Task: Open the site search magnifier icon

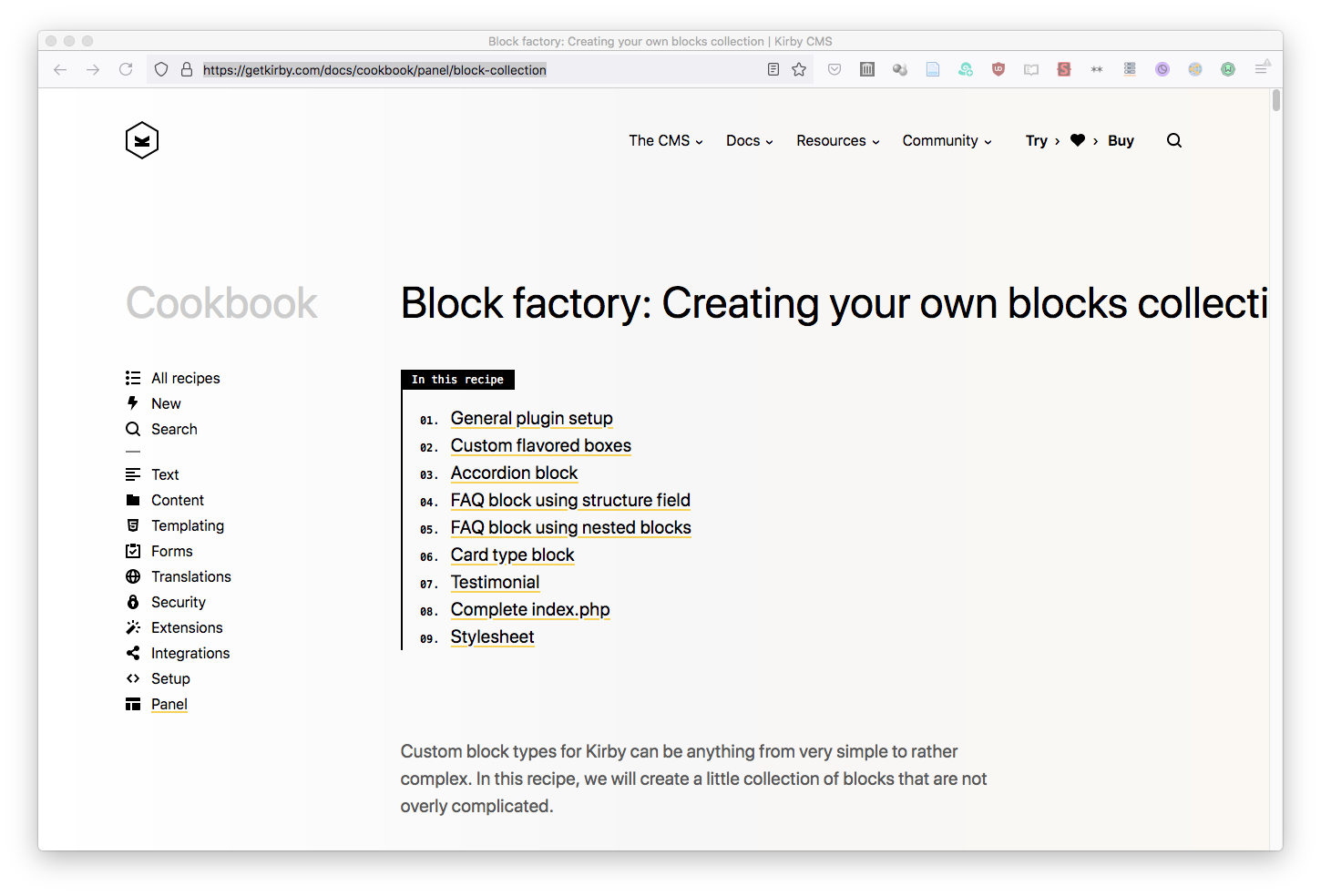Action: (1174, 140)
